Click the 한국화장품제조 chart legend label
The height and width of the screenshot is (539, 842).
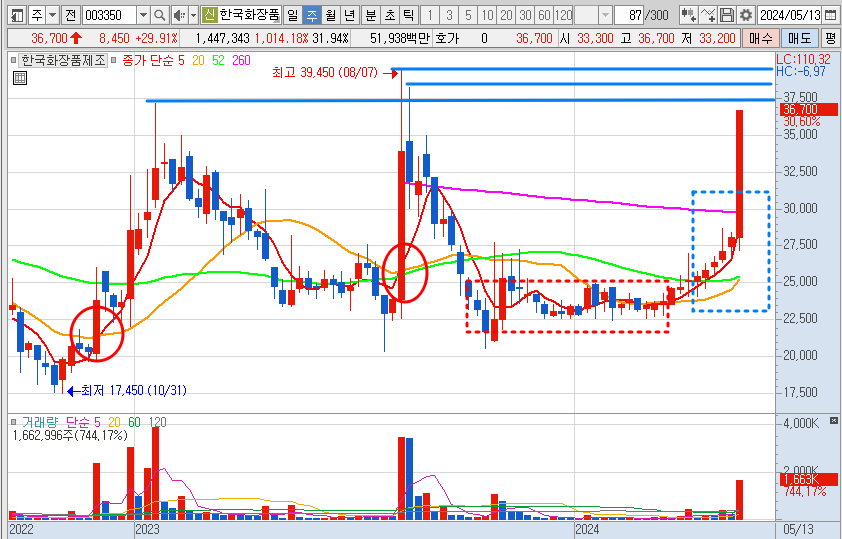(63, 60)
